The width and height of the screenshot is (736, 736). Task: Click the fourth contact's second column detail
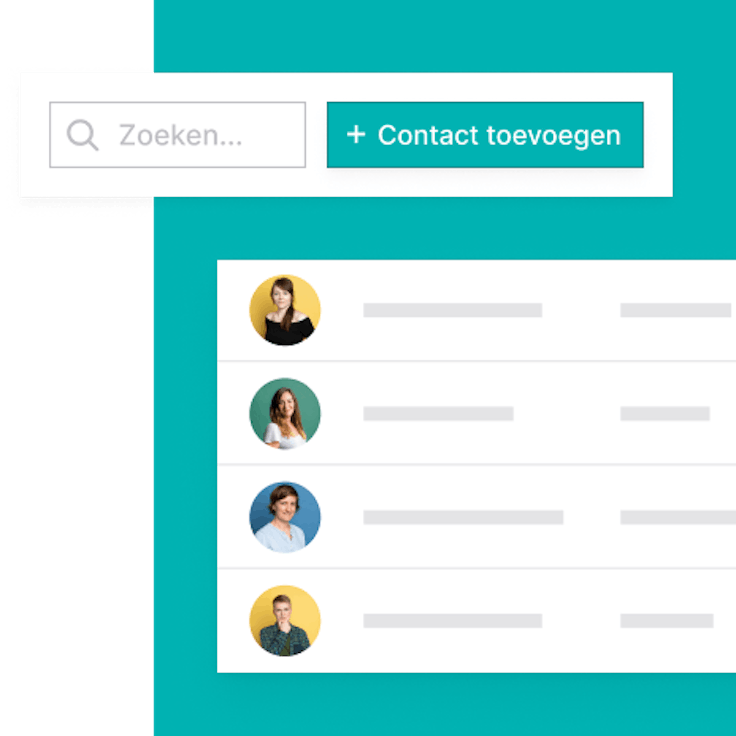pyautogui.click(x=667, y=621)
